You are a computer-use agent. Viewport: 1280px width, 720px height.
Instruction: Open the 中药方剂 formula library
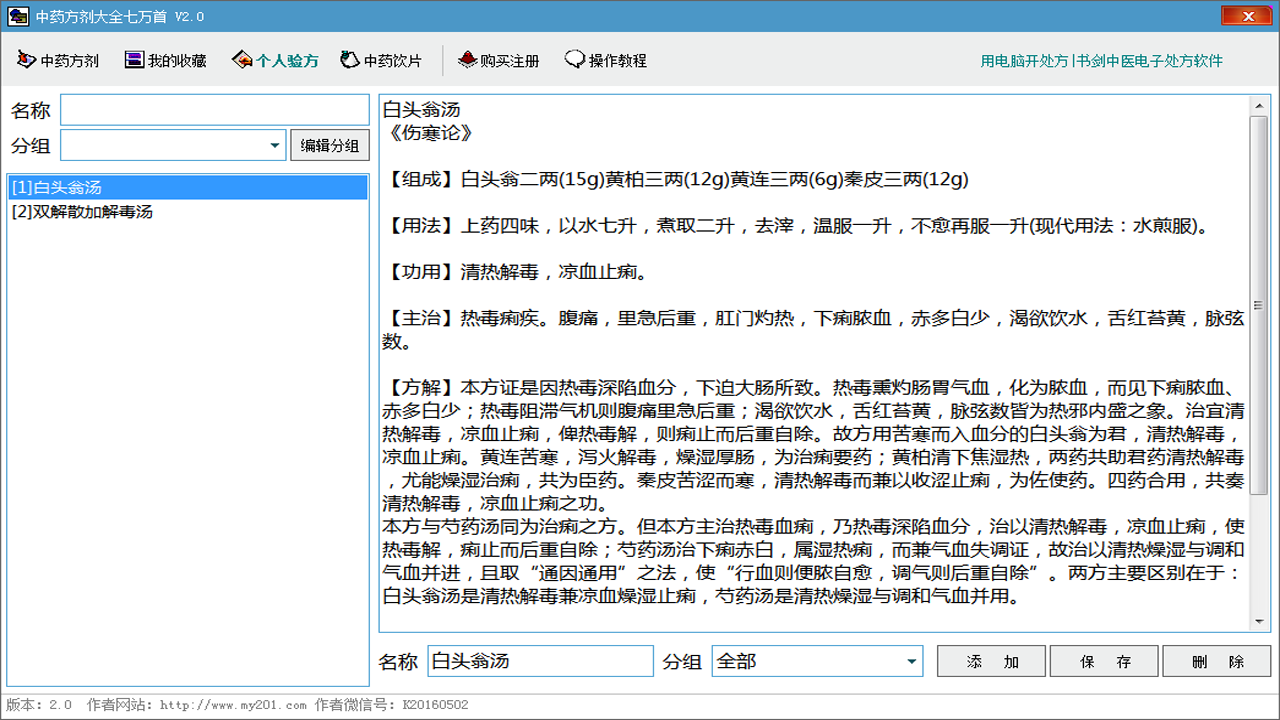click(x=57, y=60)
